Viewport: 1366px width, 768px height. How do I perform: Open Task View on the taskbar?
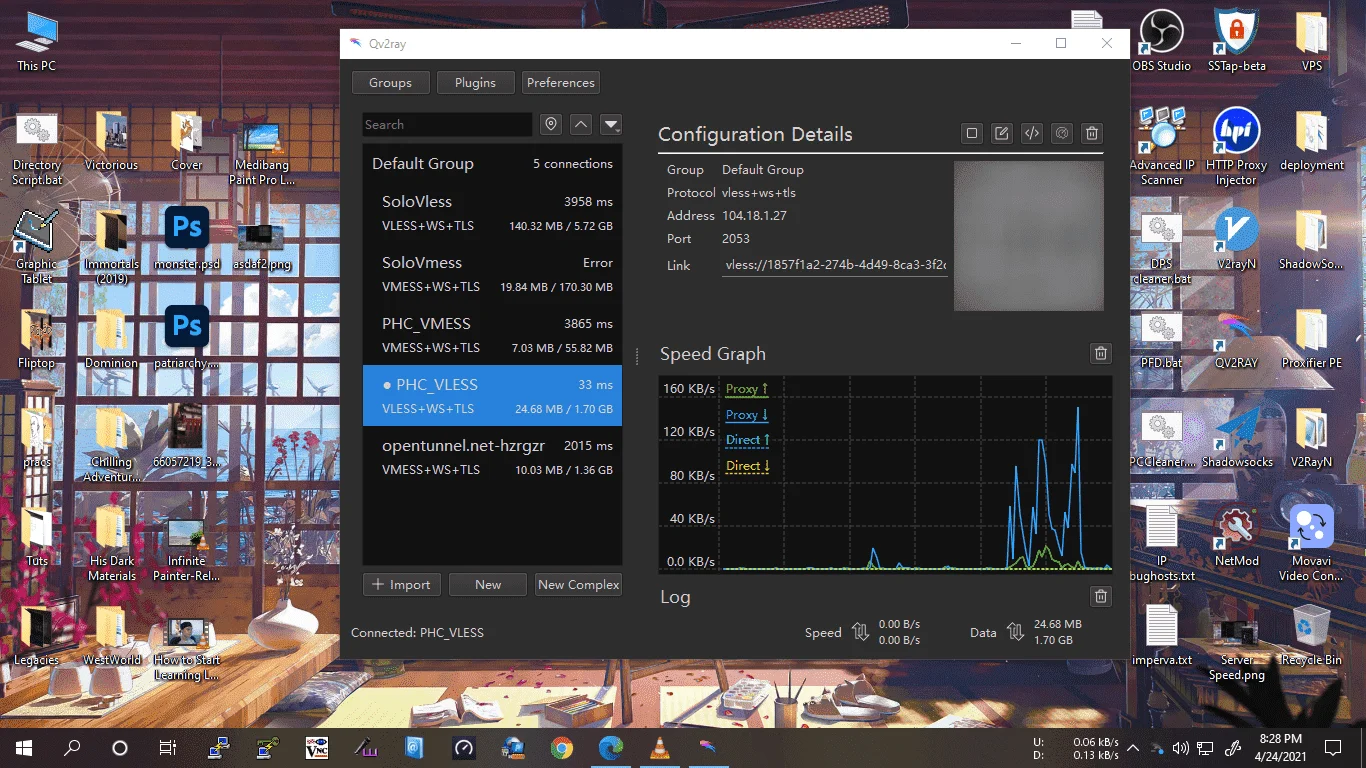167,747
